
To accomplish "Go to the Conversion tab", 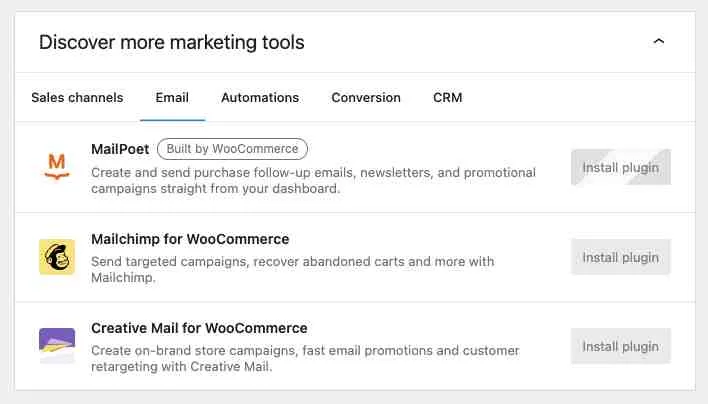I will [366, 98].
